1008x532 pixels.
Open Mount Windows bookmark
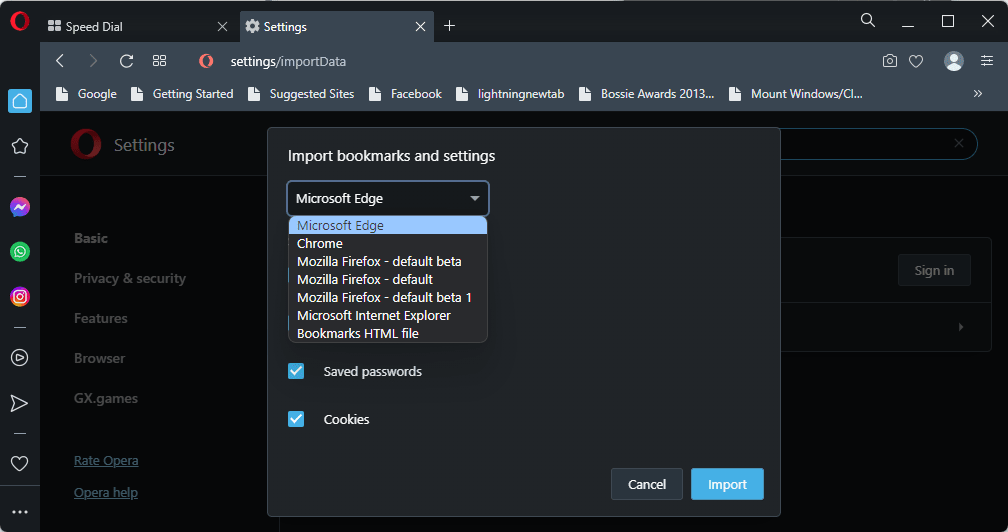tap(796, 94)
